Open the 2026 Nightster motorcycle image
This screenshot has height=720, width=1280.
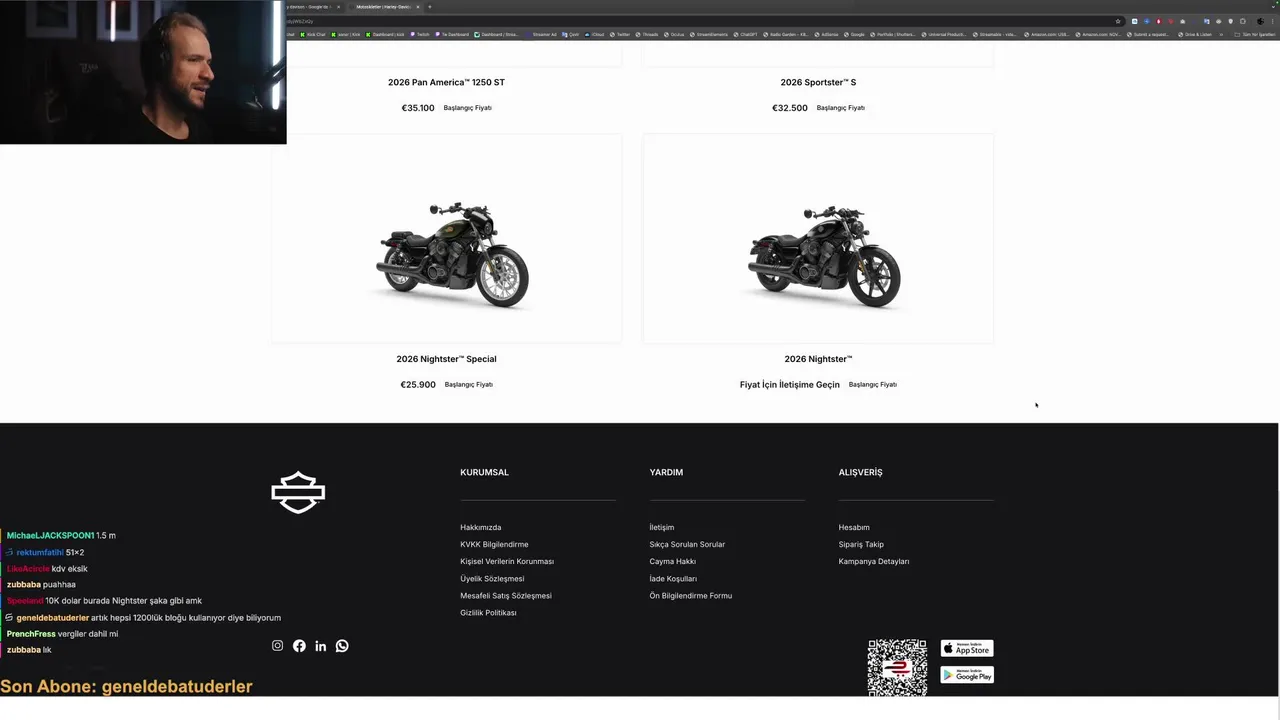(818, 238)
